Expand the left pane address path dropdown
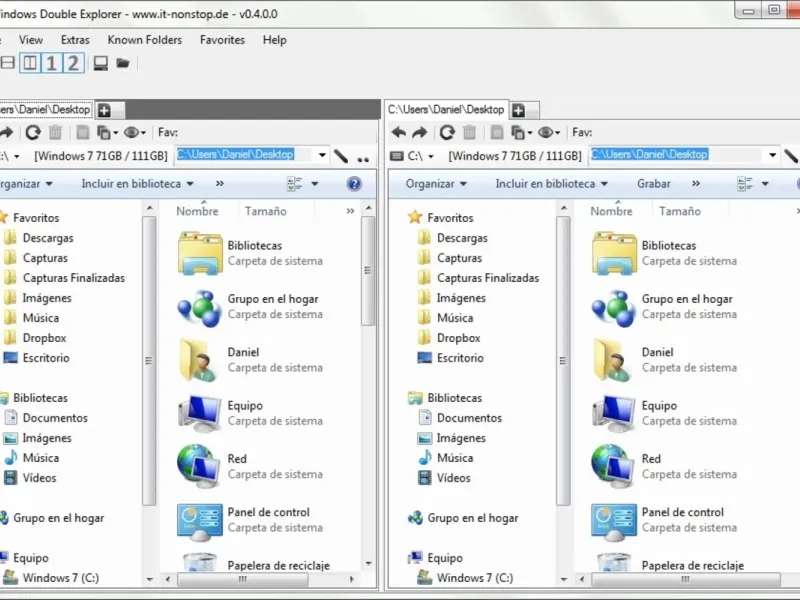 click(322, 155)
